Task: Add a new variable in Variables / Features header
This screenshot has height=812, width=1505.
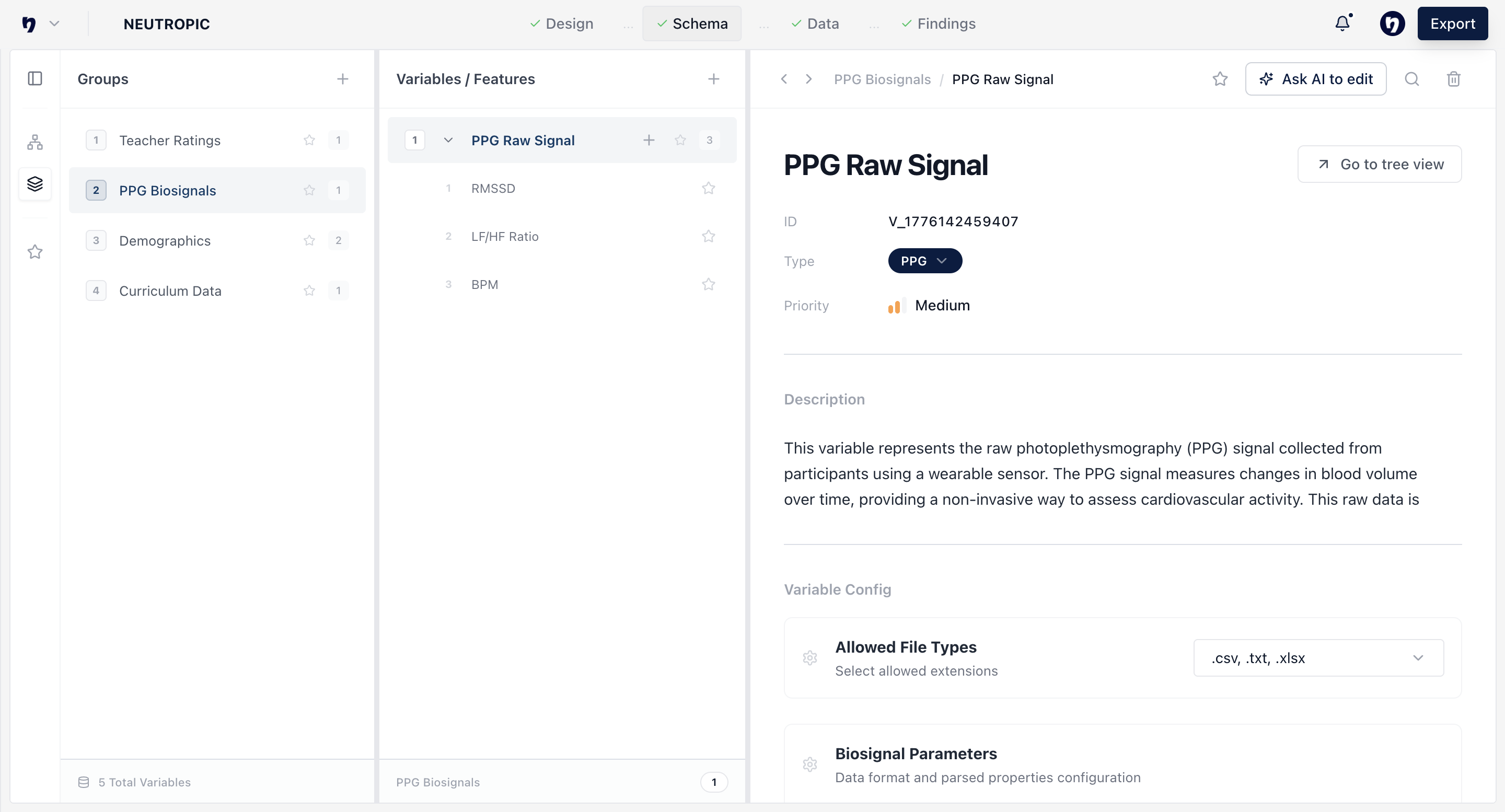Action: pos(713,79)
